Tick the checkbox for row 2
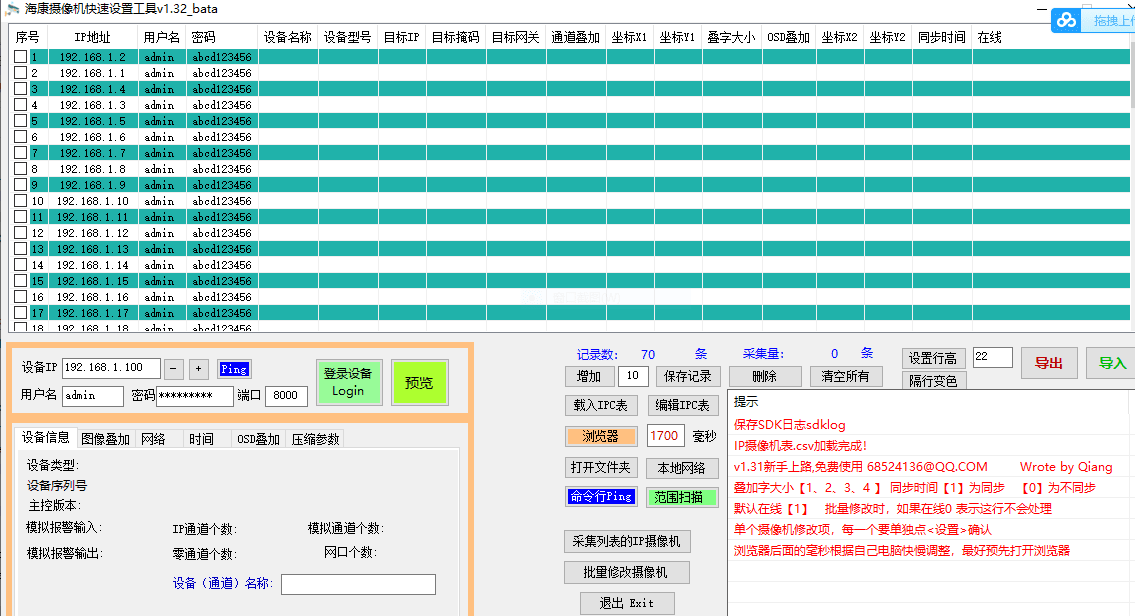The image size is (1135, 616). click(x=21, y=72)
